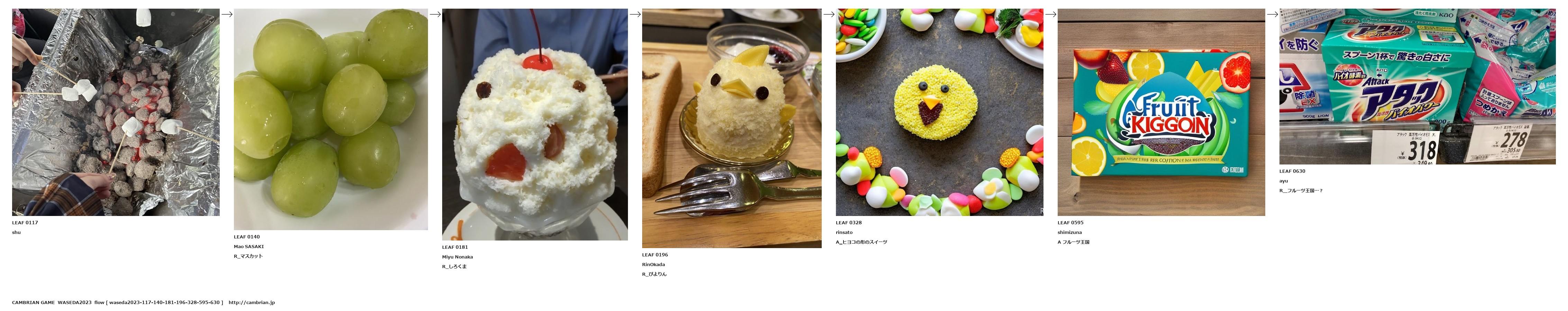Select the LEAF 0181 label
This screenshot has width=1568, height=311.
point(455,247)
